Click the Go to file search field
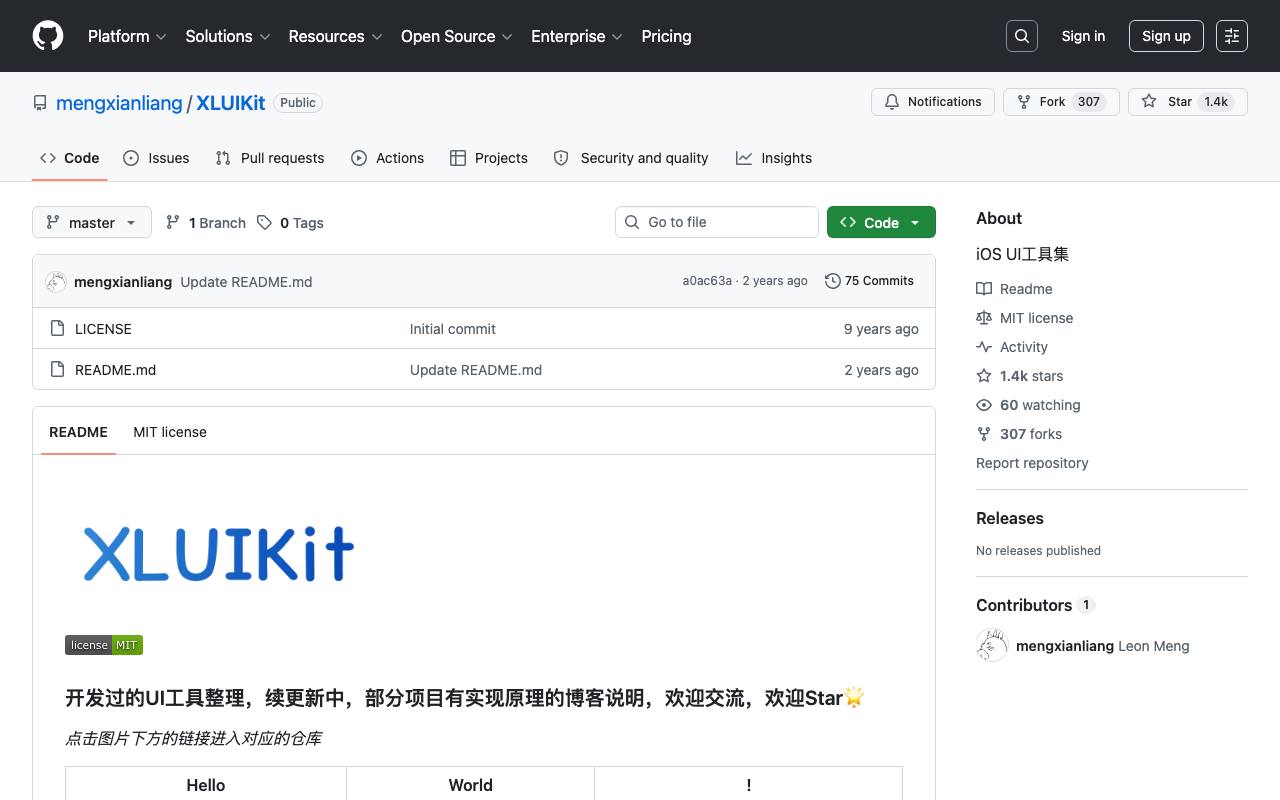The image size is (1280, 800). (x=717, y=222)
